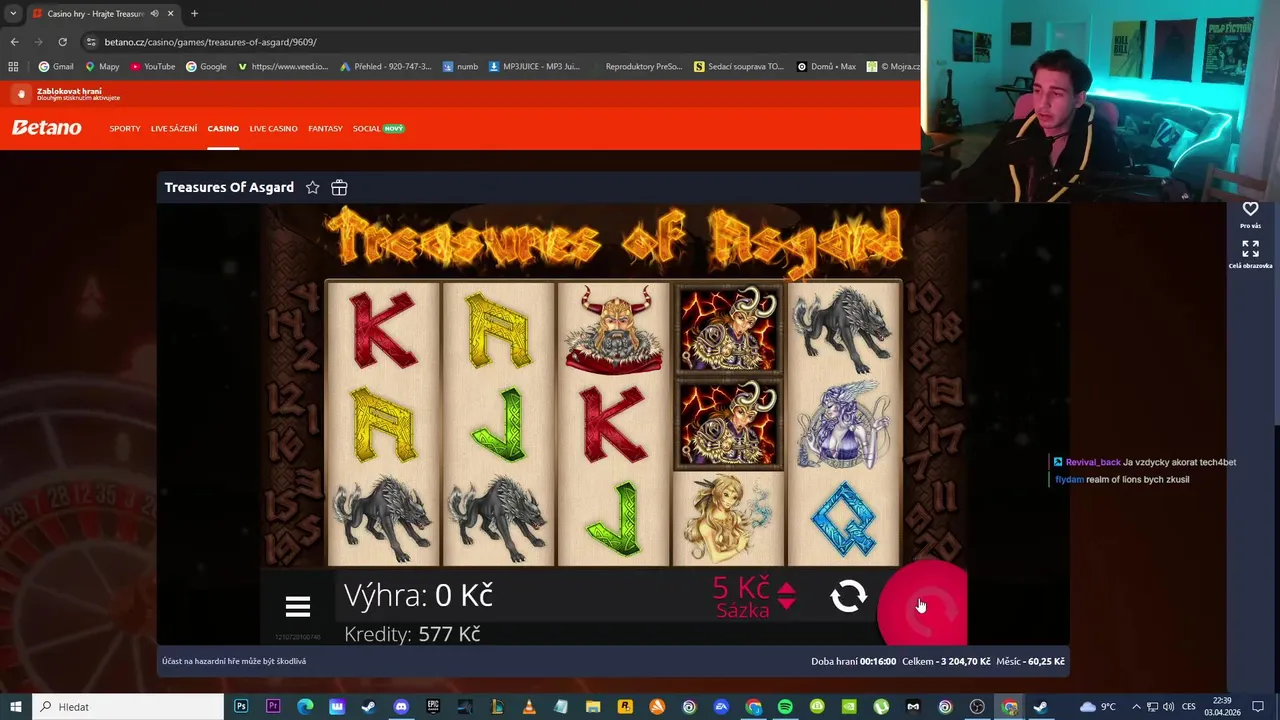Viewport: 1280px width, 720px height.
Task: Open the CES keyboard language switcher
Action: [x=1189, y=707]
